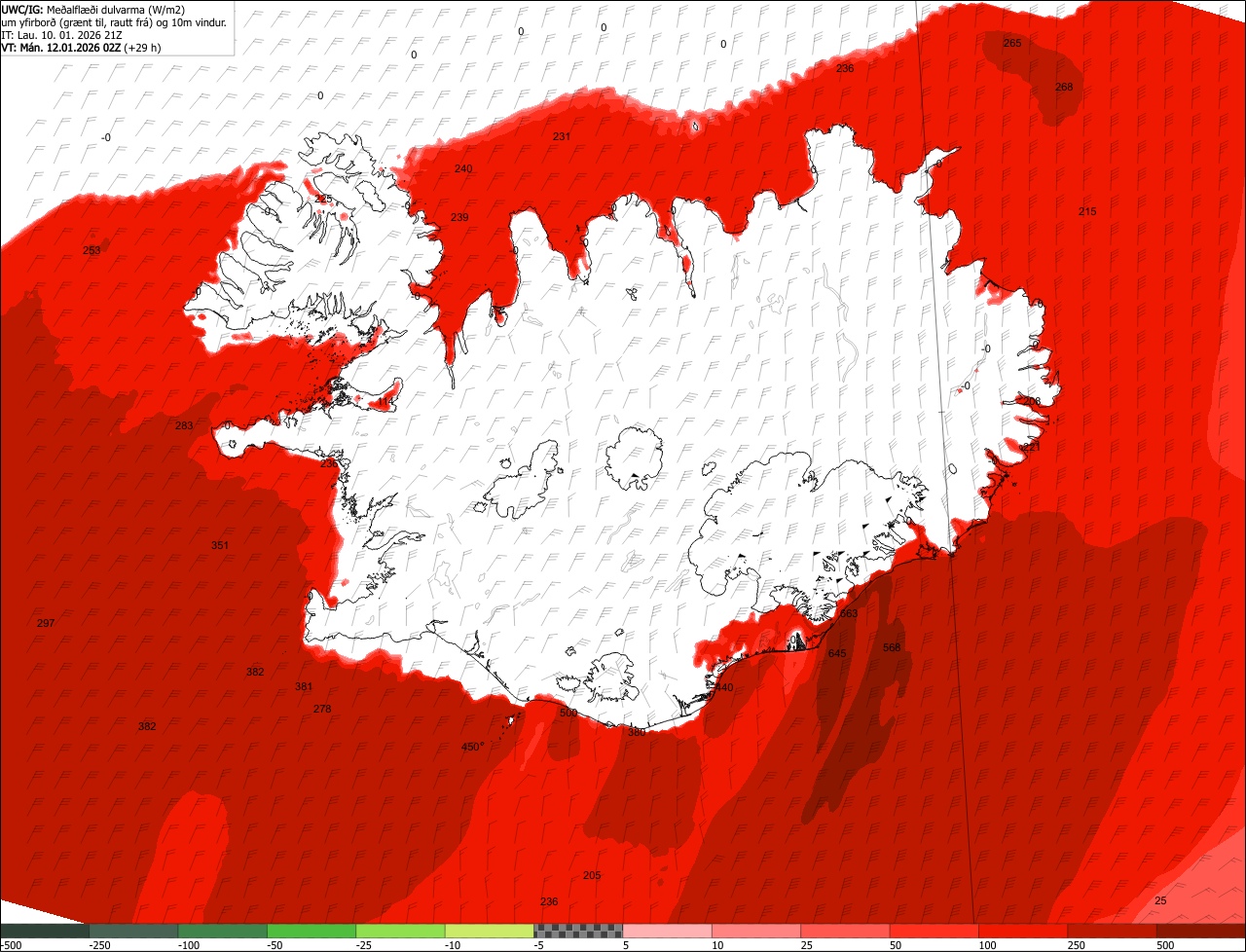Pick the pink swatch between 10 and 25
The image size is (1246, 952).
pos(756,931)
